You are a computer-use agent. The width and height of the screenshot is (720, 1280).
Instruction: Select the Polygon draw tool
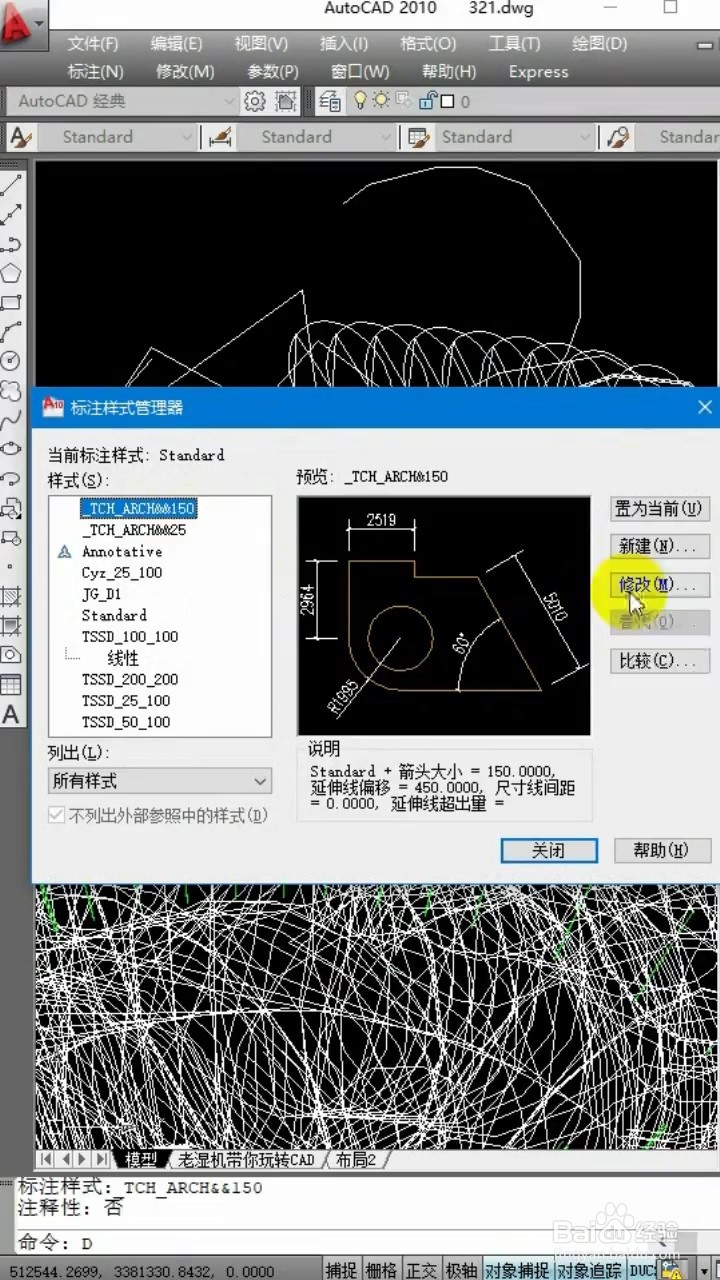11,273
